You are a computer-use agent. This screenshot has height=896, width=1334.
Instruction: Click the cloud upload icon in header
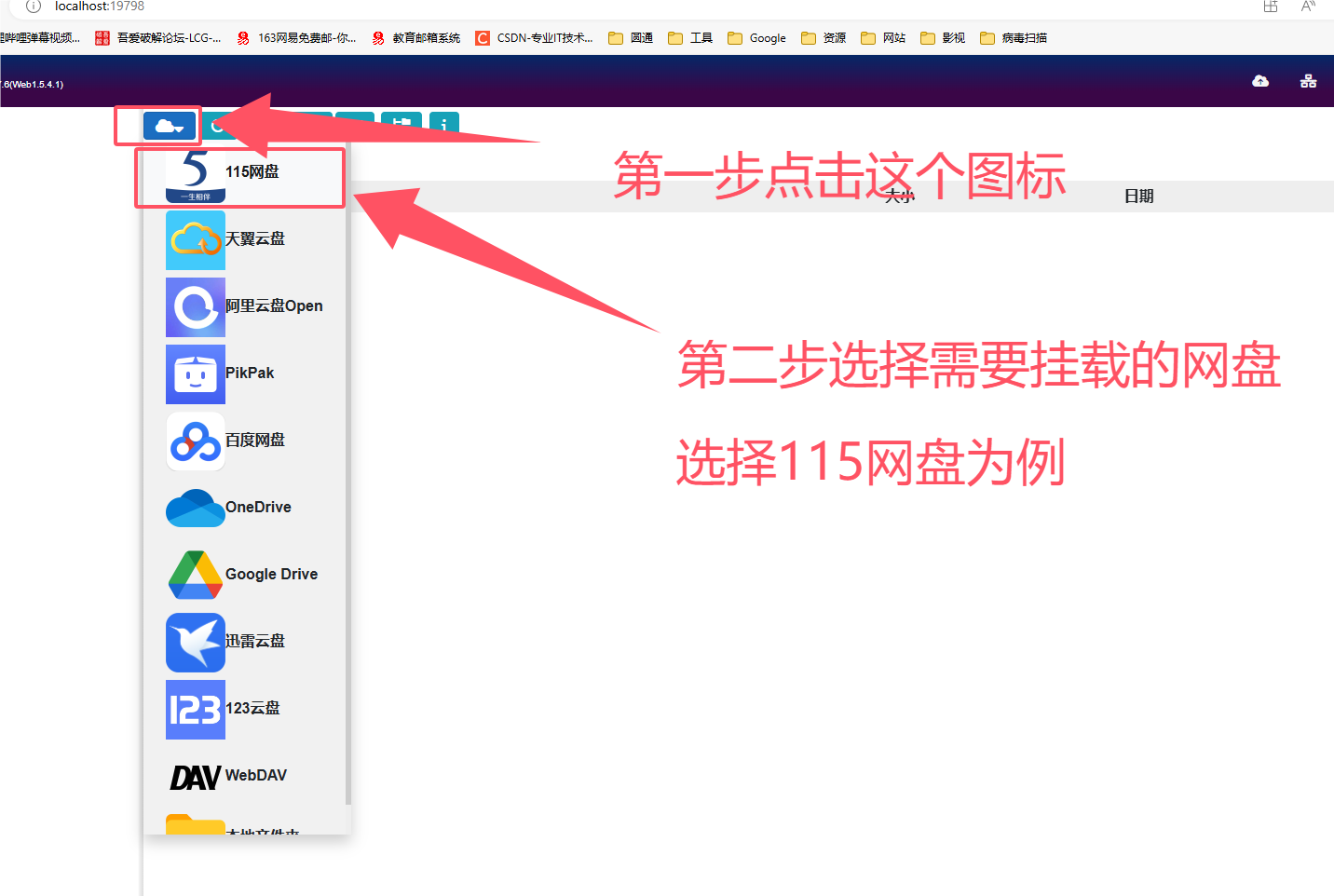(1260, 81)
